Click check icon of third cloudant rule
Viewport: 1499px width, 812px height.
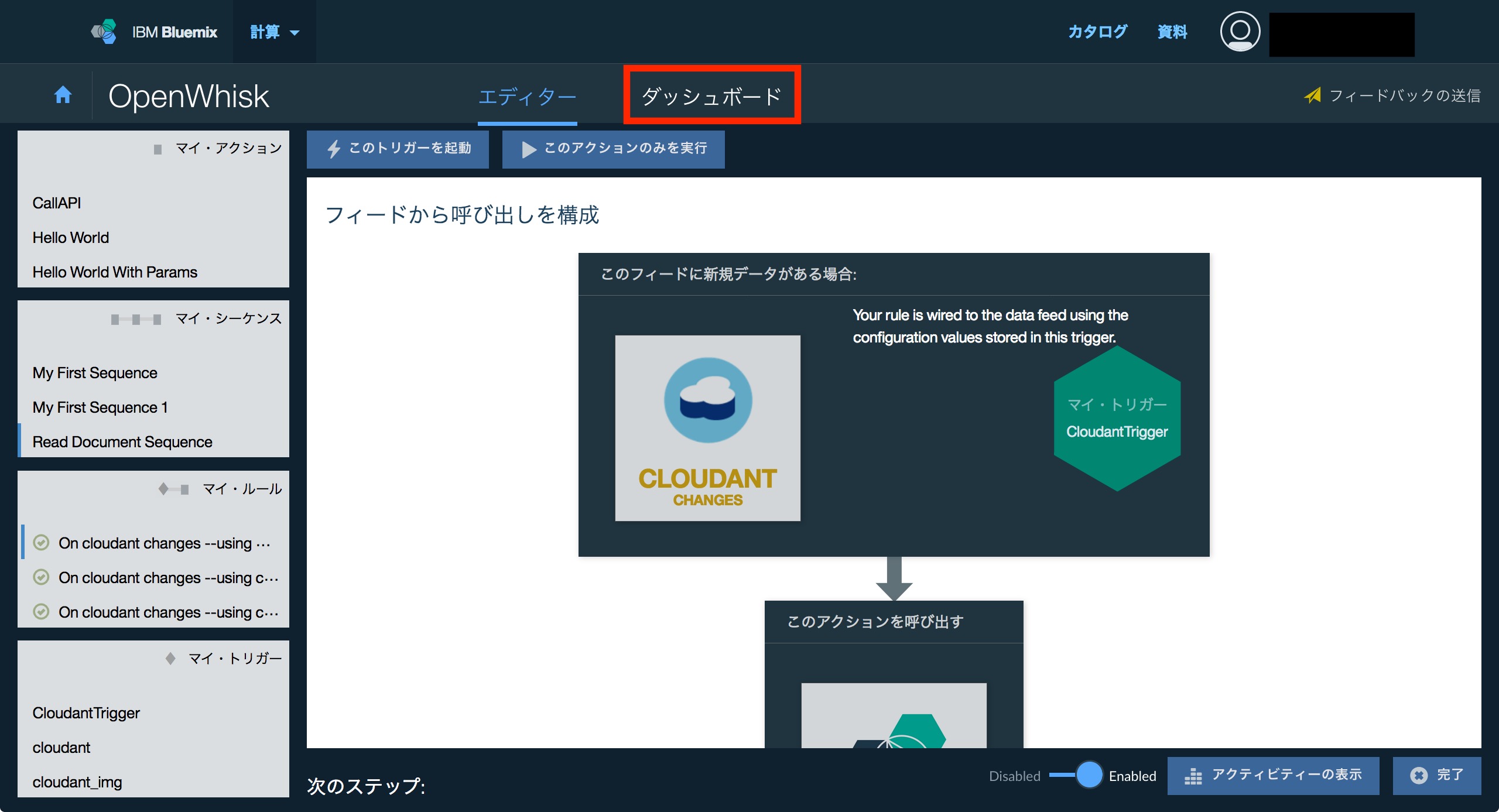(x=41, y=612)
